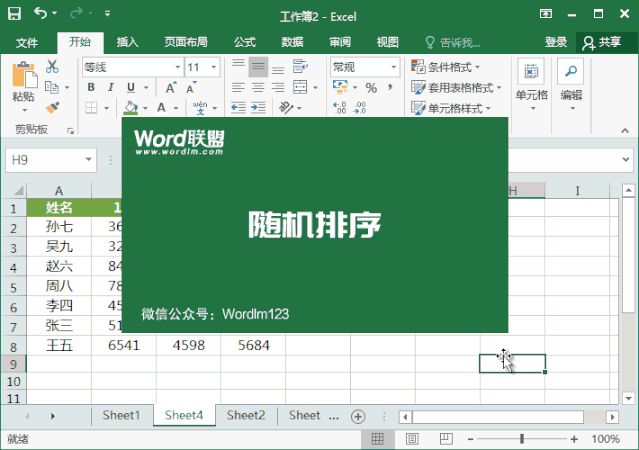Image resolution: width=639 pixels, height=450 pixels.
Task: Switch to Page Layout view icon
Action: (x=412, y=439)
